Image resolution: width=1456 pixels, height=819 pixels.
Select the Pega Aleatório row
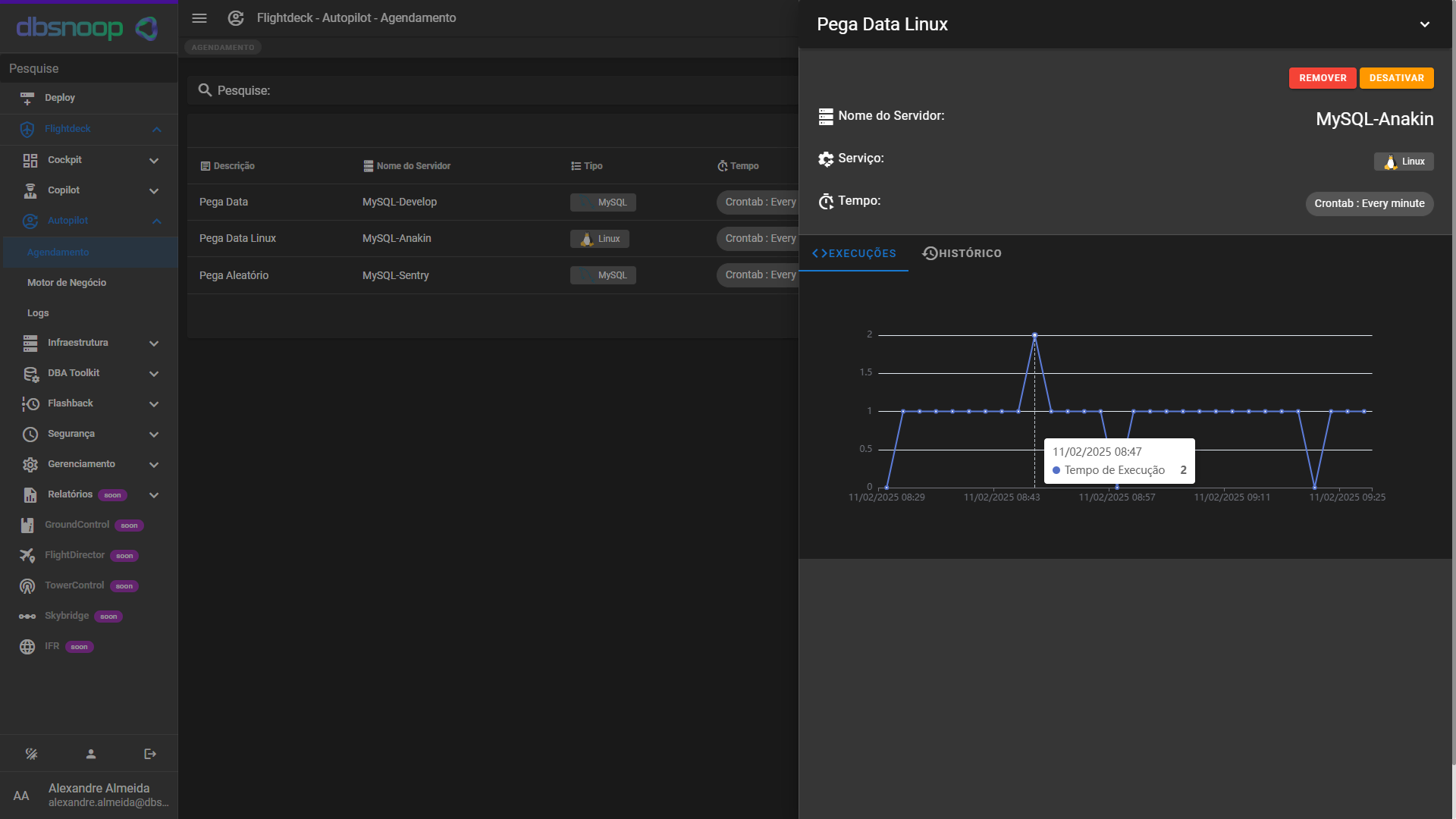coord(493,275)
